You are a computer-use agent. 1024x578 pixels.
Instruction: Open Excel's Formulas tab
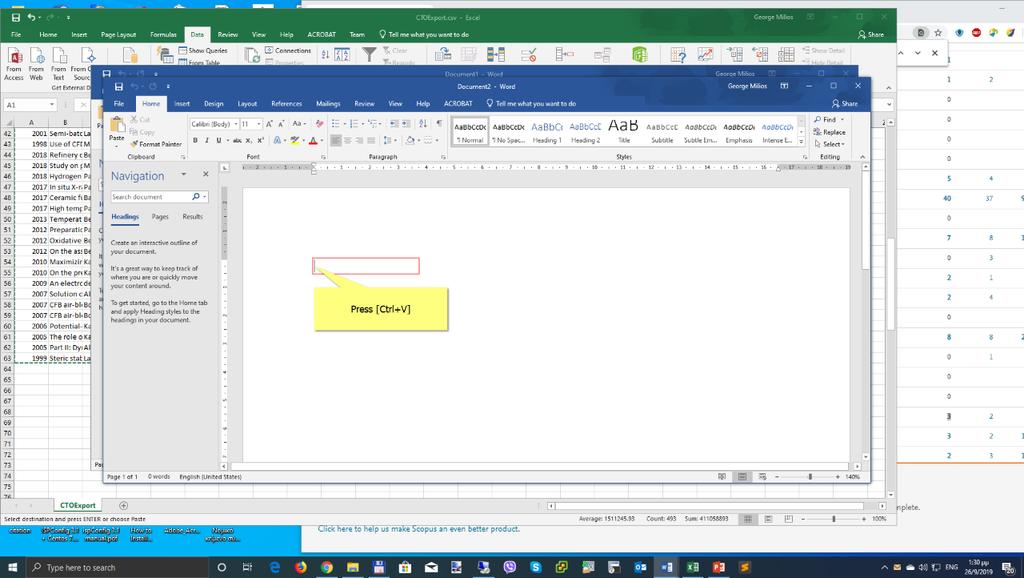click(163, 35)
